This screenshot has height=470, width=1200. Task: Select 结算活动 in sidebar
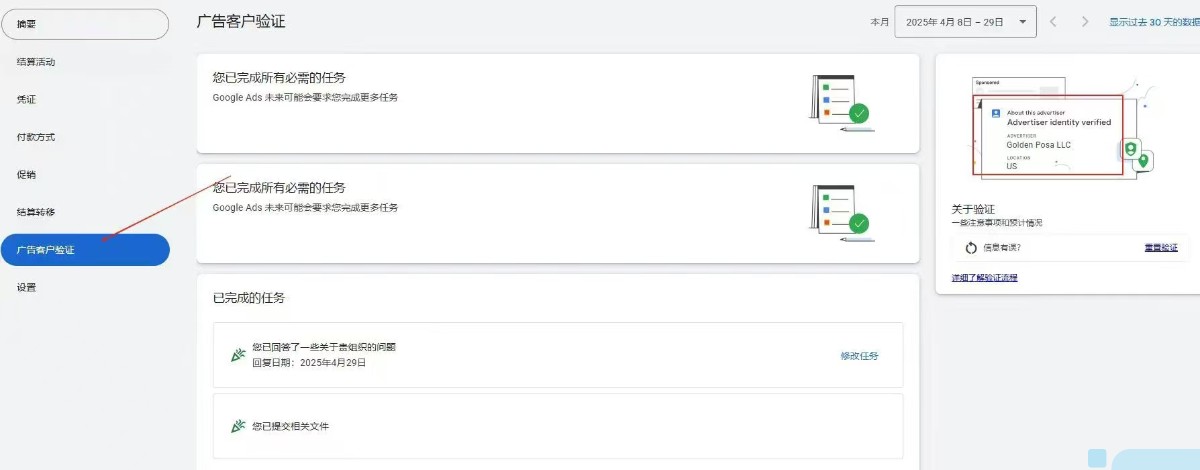tap(36, 62)
